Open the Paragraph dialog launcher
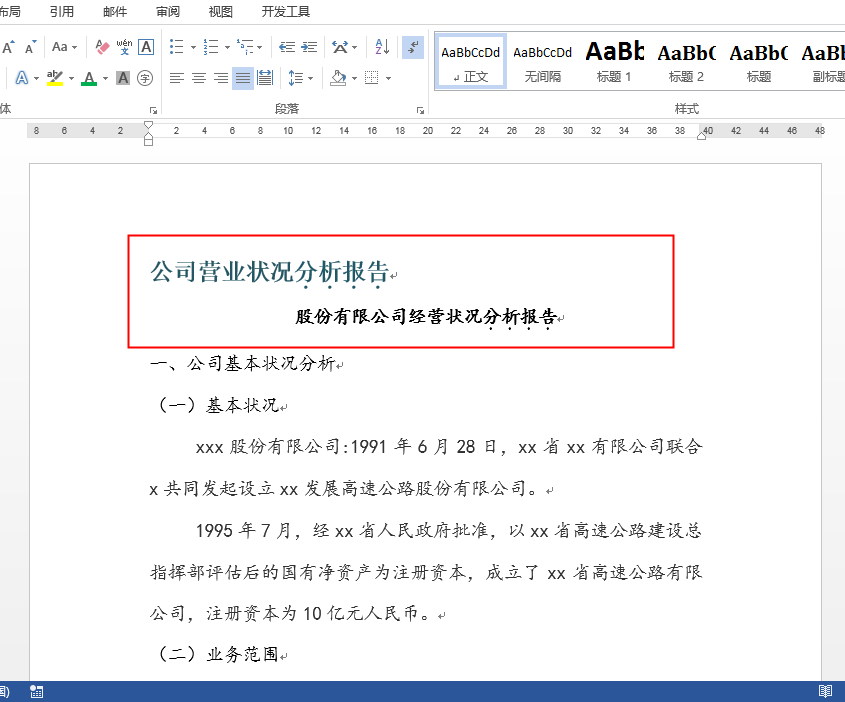845x702 pixels. (x=420, y=110)
